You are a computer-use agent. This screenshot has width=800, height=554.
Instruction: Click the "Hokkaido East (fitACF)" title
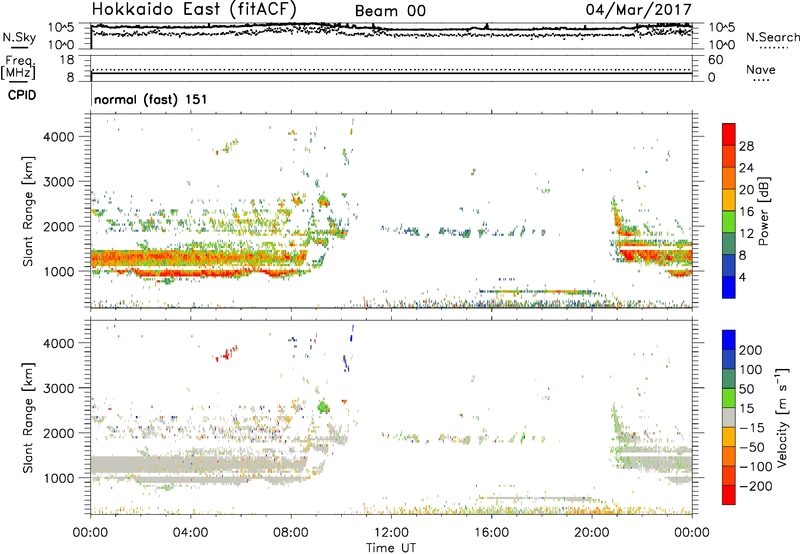point(194,10)
